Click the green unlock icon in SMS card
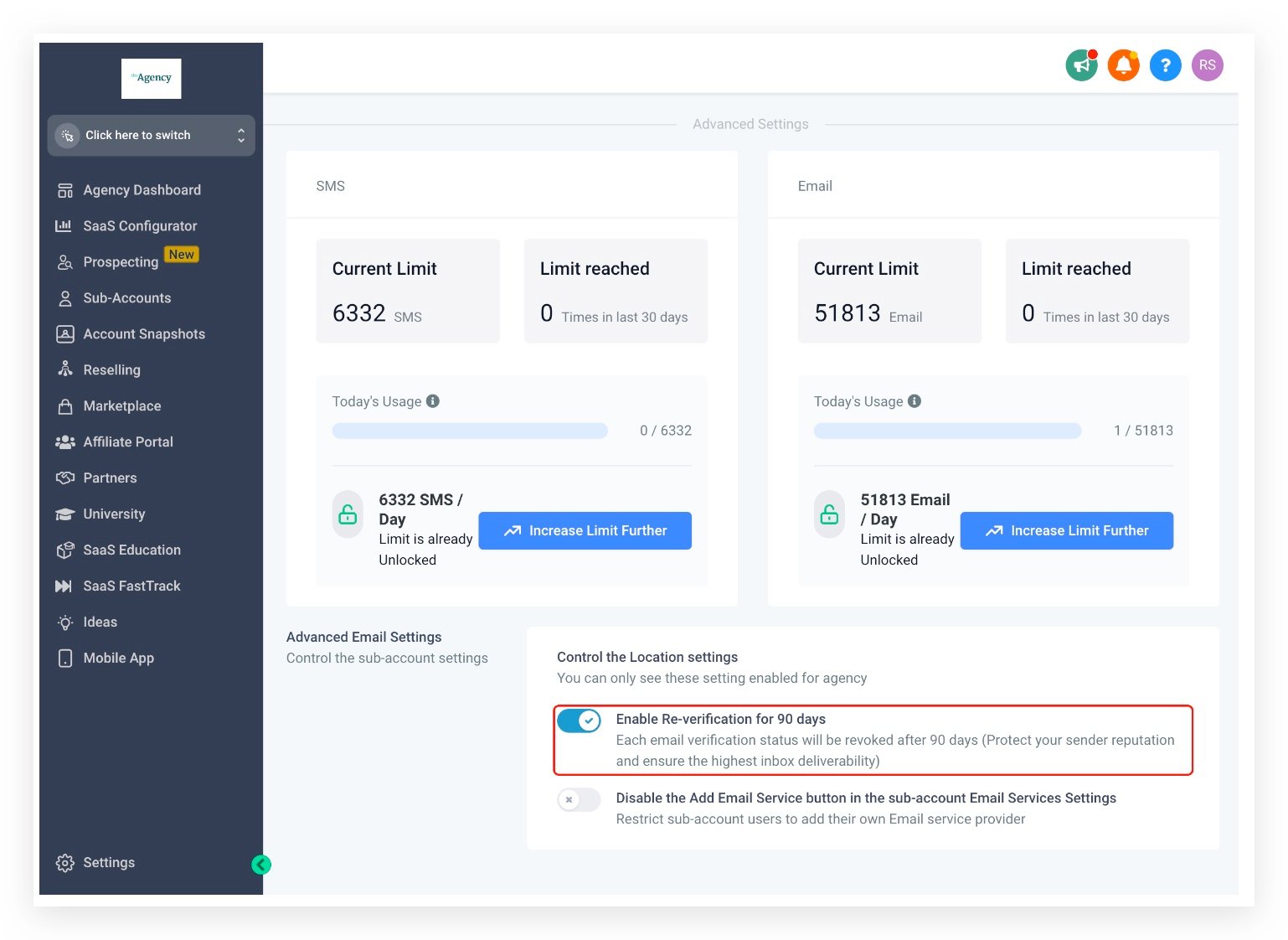Image resolution: width=1288 pixels, height=940 pixels. tap(348, 514)
